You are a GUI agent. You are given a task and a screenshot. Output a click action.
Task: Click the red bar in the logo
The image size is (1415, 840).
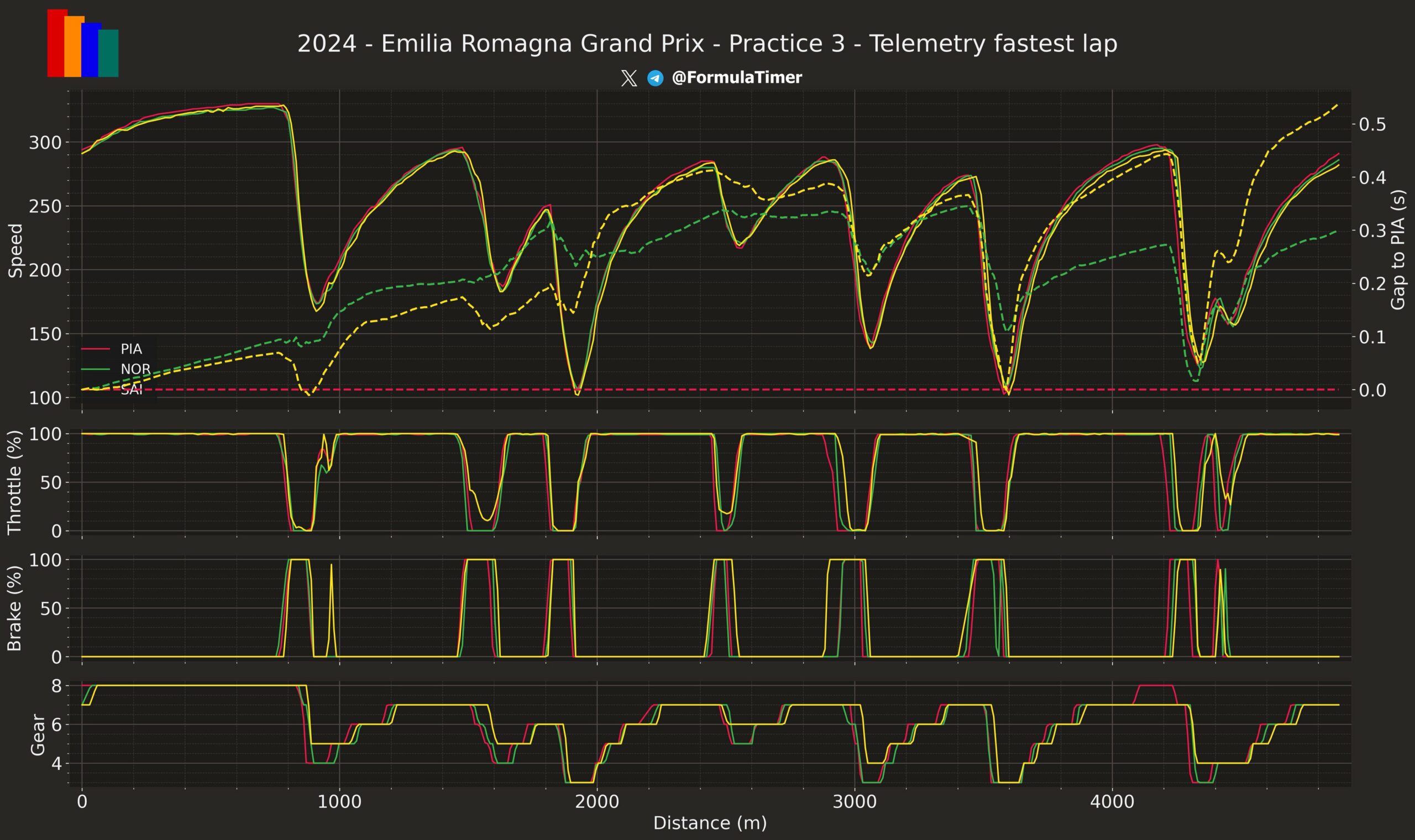pos(55,43)
